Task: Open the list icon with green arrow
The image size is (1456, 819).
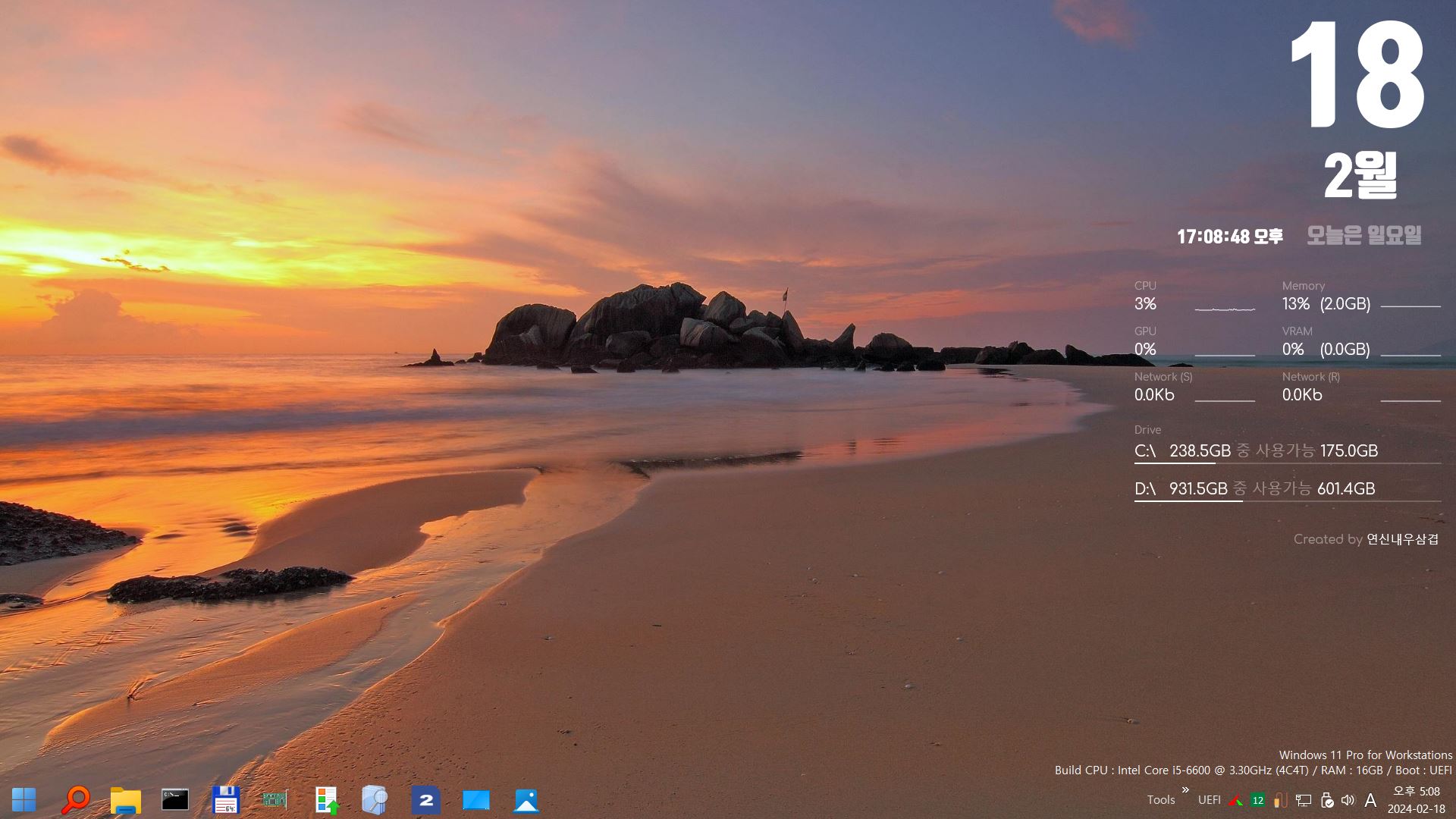Action: coord(327,800)
